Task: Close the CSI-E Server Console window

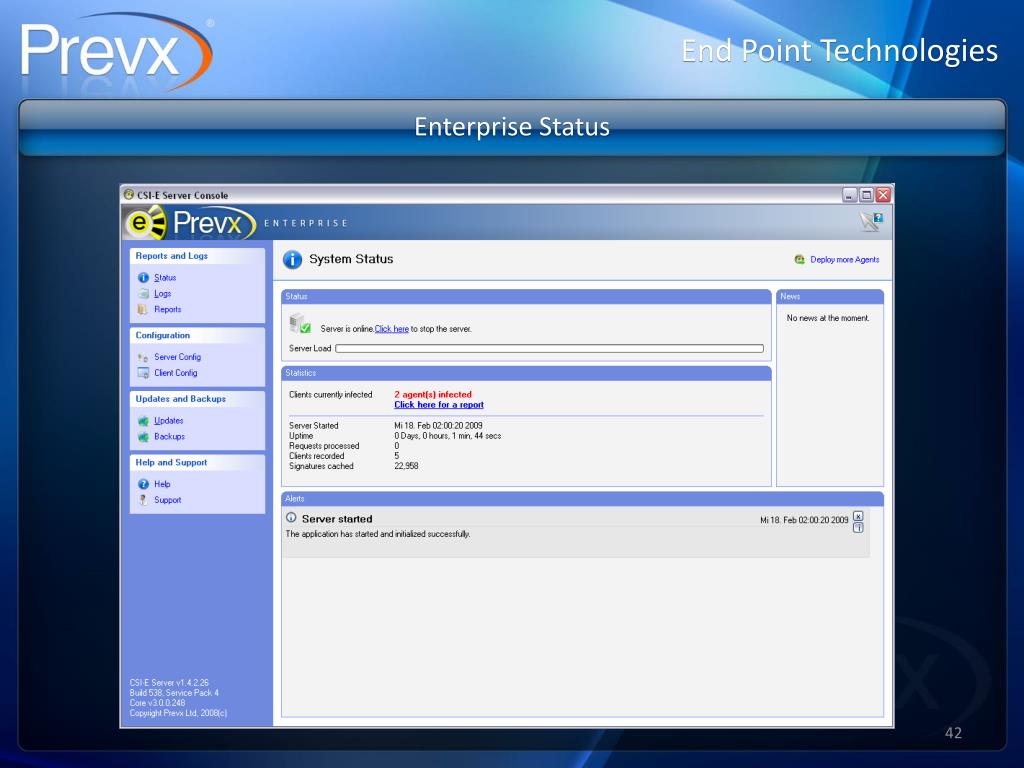Action: [x=883, y=195]
